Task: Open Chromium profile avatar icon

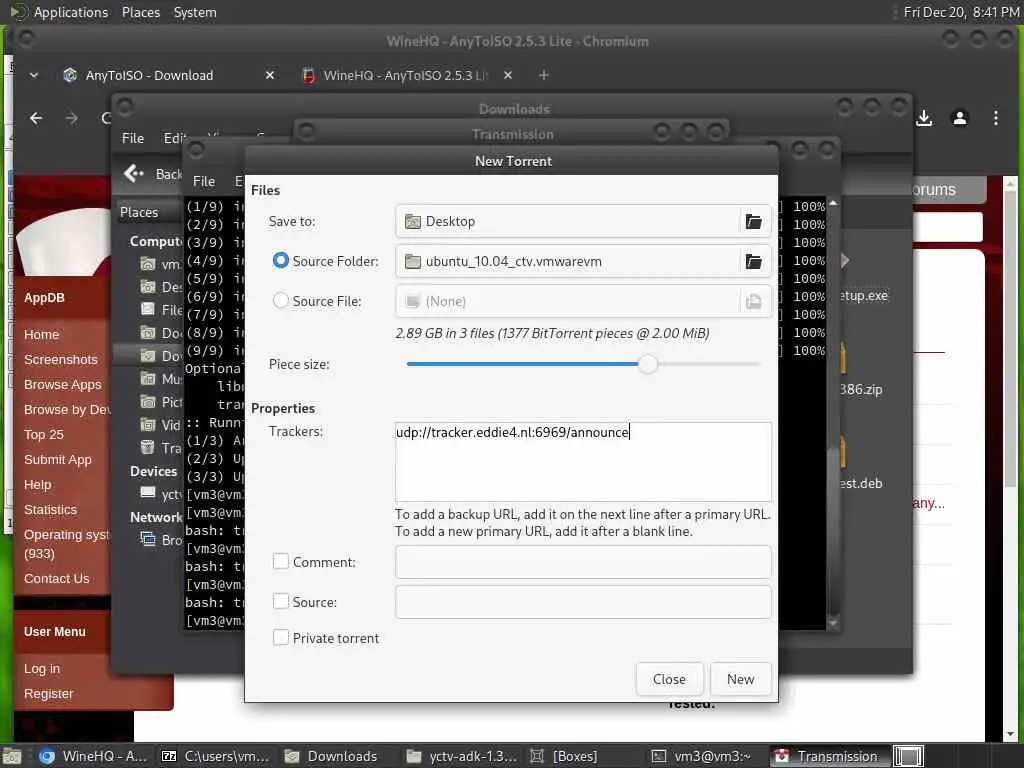Action: pos(959,118)
